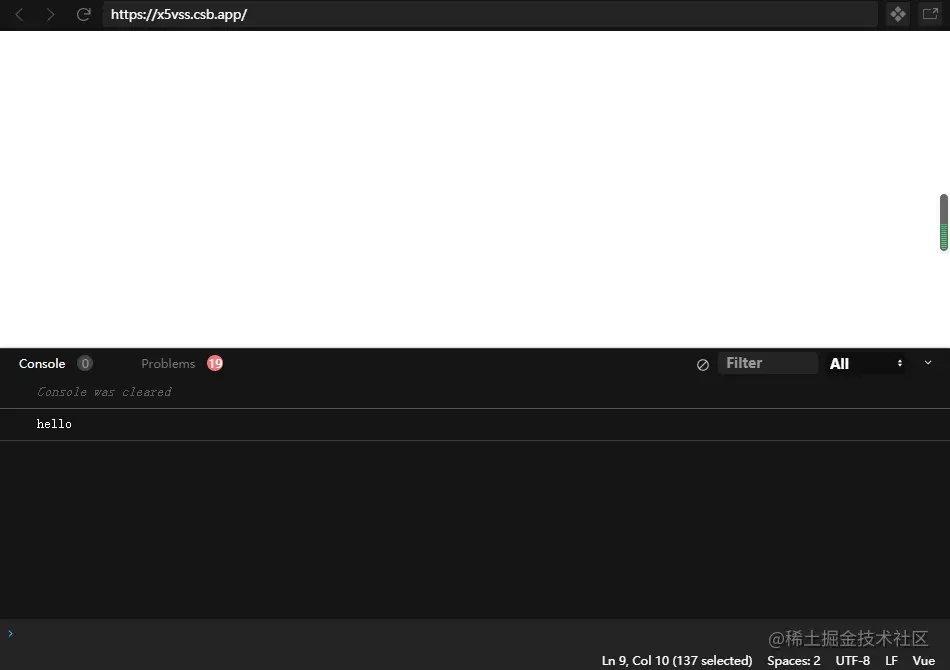Open the All log level dropdown

pyautogui.click(x=866, y=363)
